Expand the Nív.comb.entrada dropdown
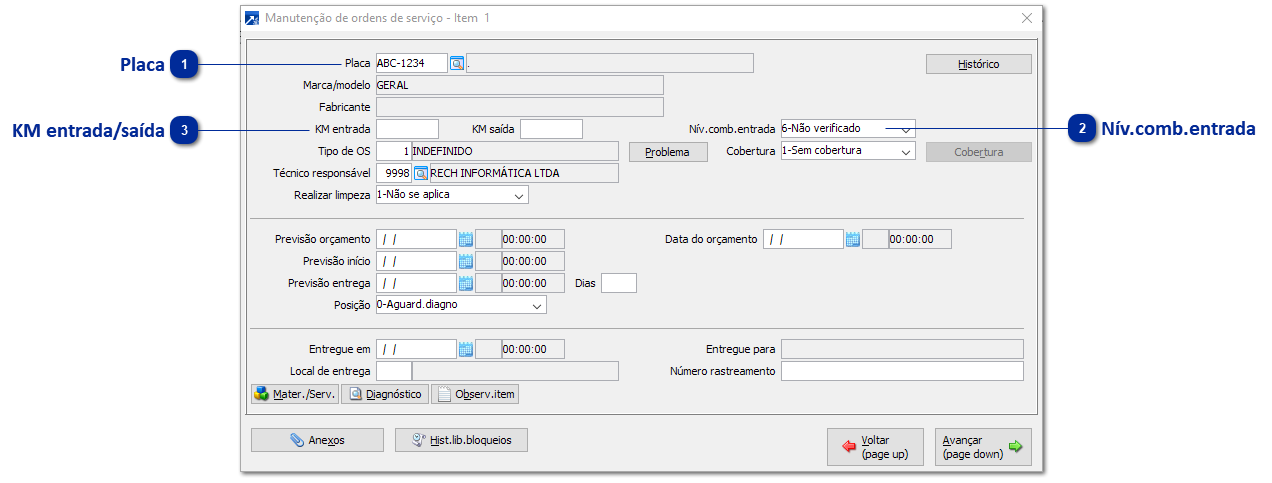The height and width of the screenshot is (483, 1272). coord(905,129)
